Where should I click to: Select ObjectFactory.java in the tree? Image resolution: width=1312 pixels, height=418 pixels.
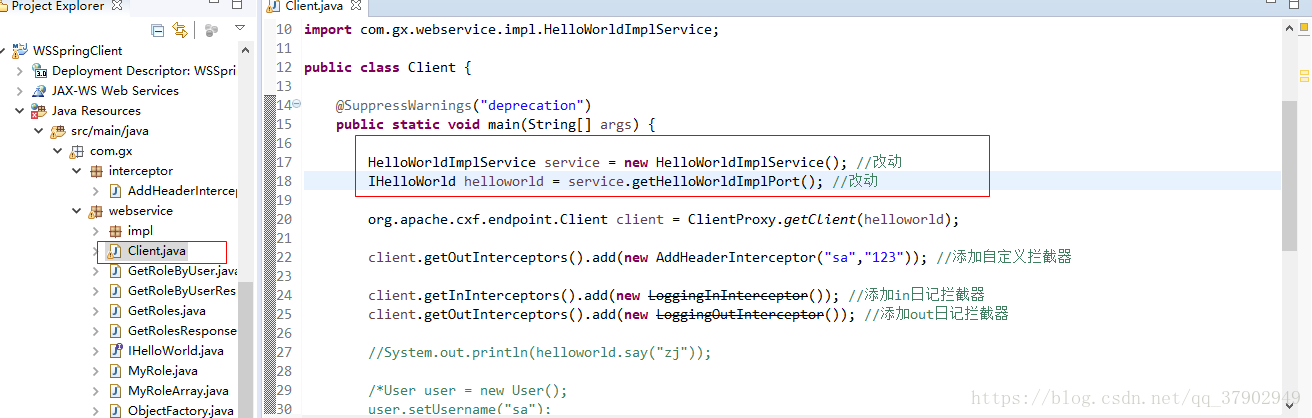pyautogui.click(x=180, y=411)
